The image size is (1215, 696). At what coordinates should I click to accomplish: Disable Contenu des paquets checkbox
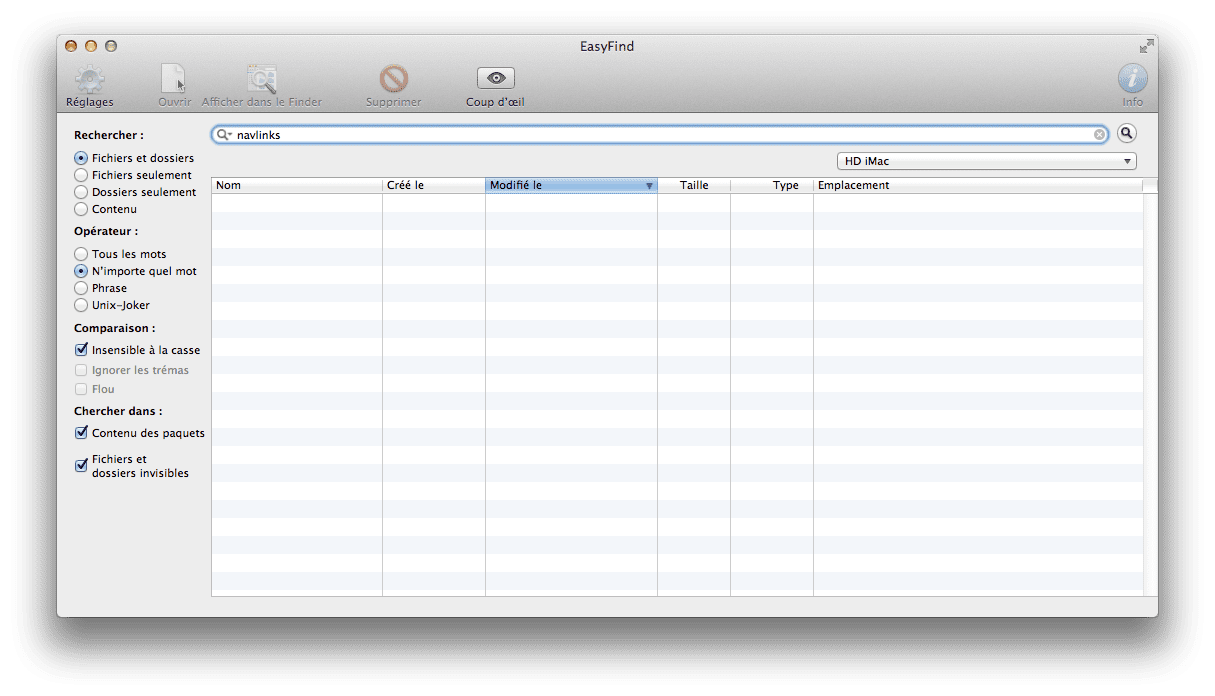point(81,433)
